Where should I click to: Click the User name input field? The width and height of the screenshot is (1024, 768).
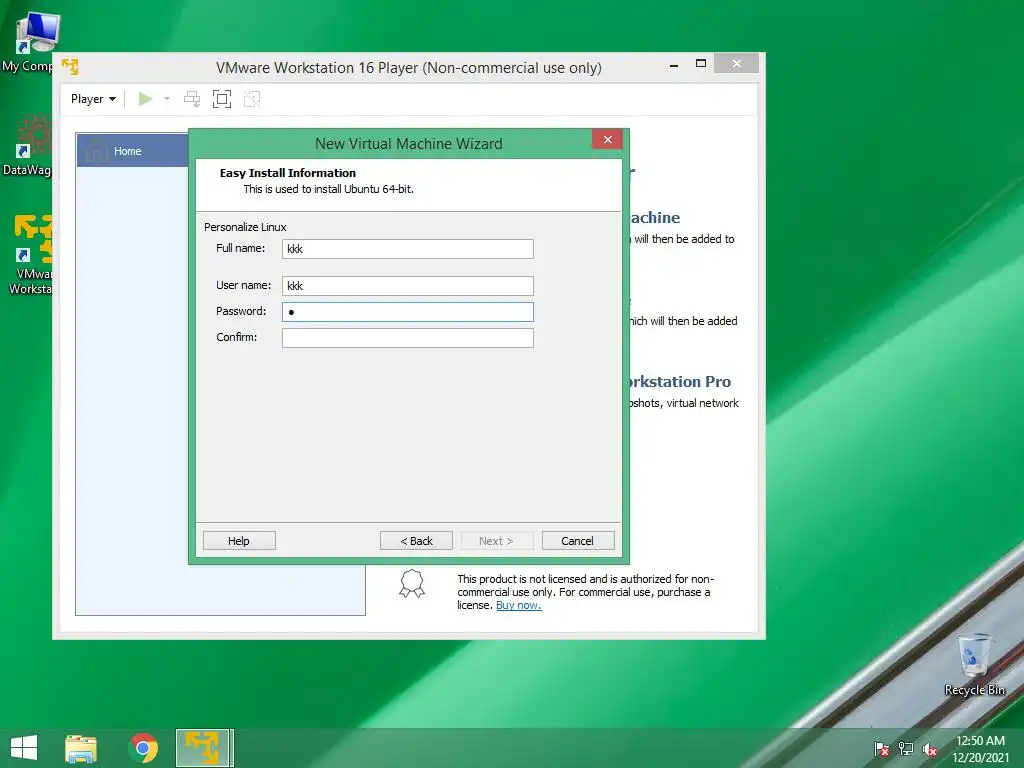coord(408,286)
